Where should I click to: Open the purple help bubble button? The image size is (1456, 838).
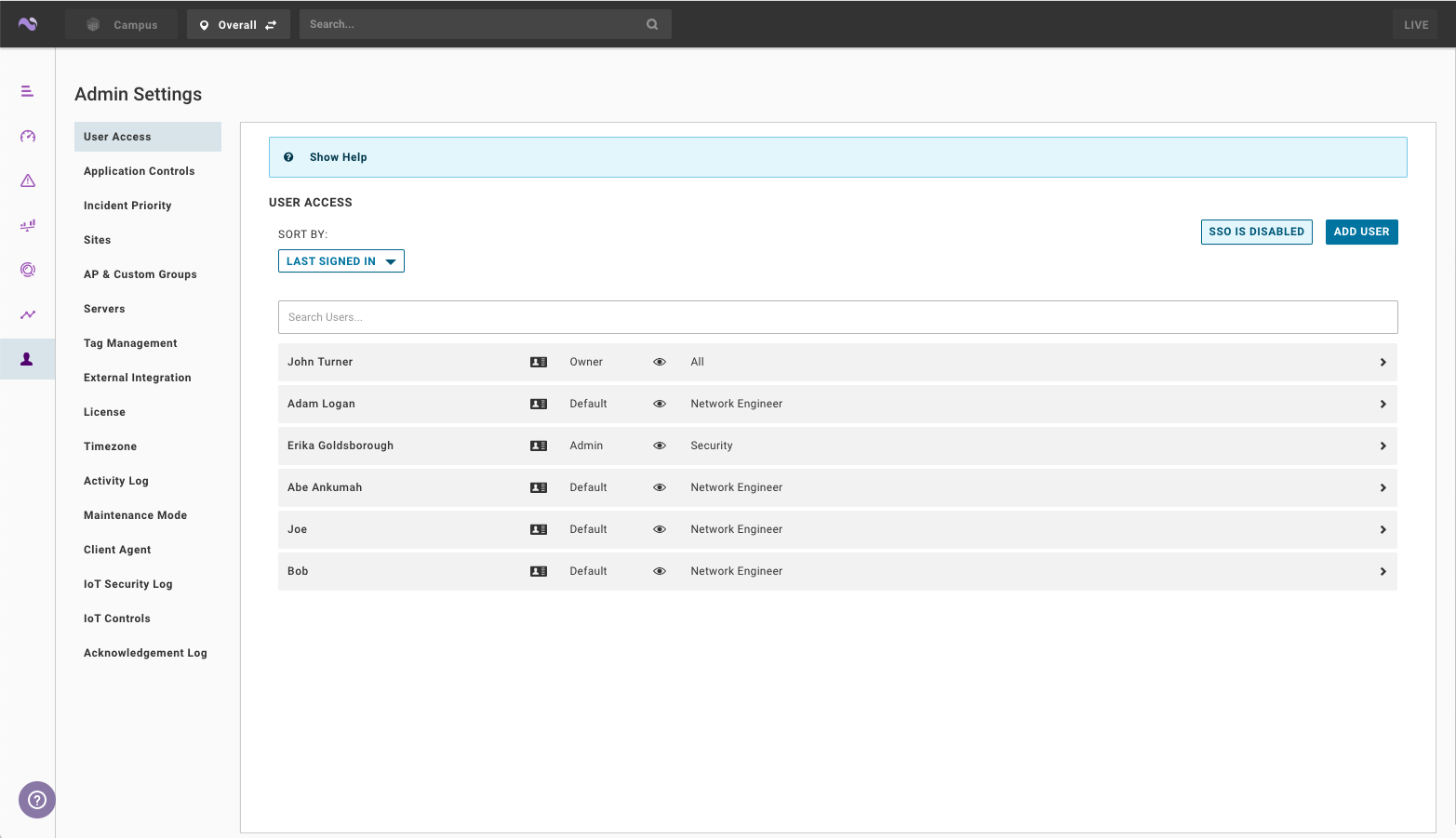[x=37, y=800]
